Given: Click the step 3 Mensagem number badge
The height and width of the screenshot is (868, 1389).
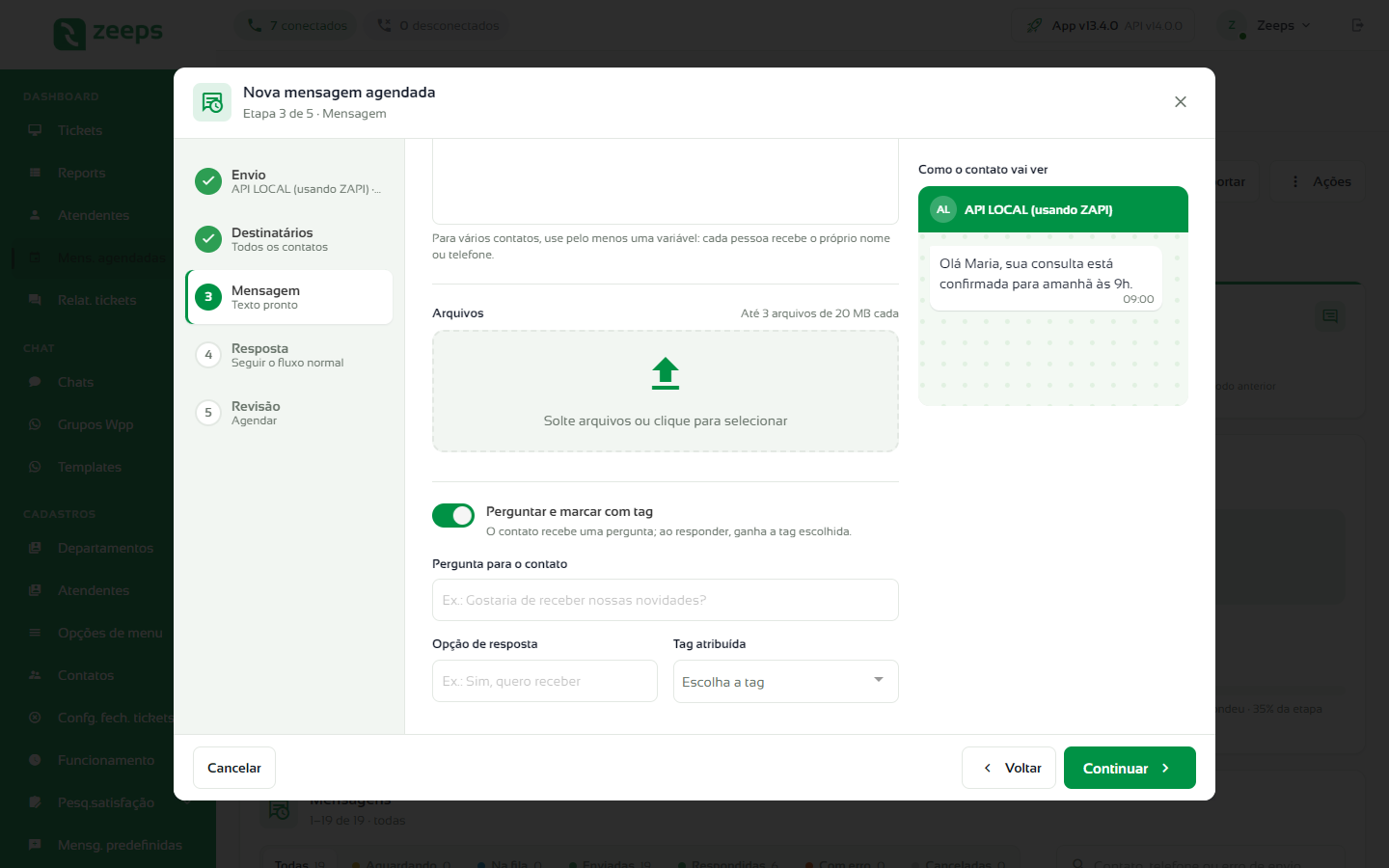Looking at the screenshot, I should [208, 297].
